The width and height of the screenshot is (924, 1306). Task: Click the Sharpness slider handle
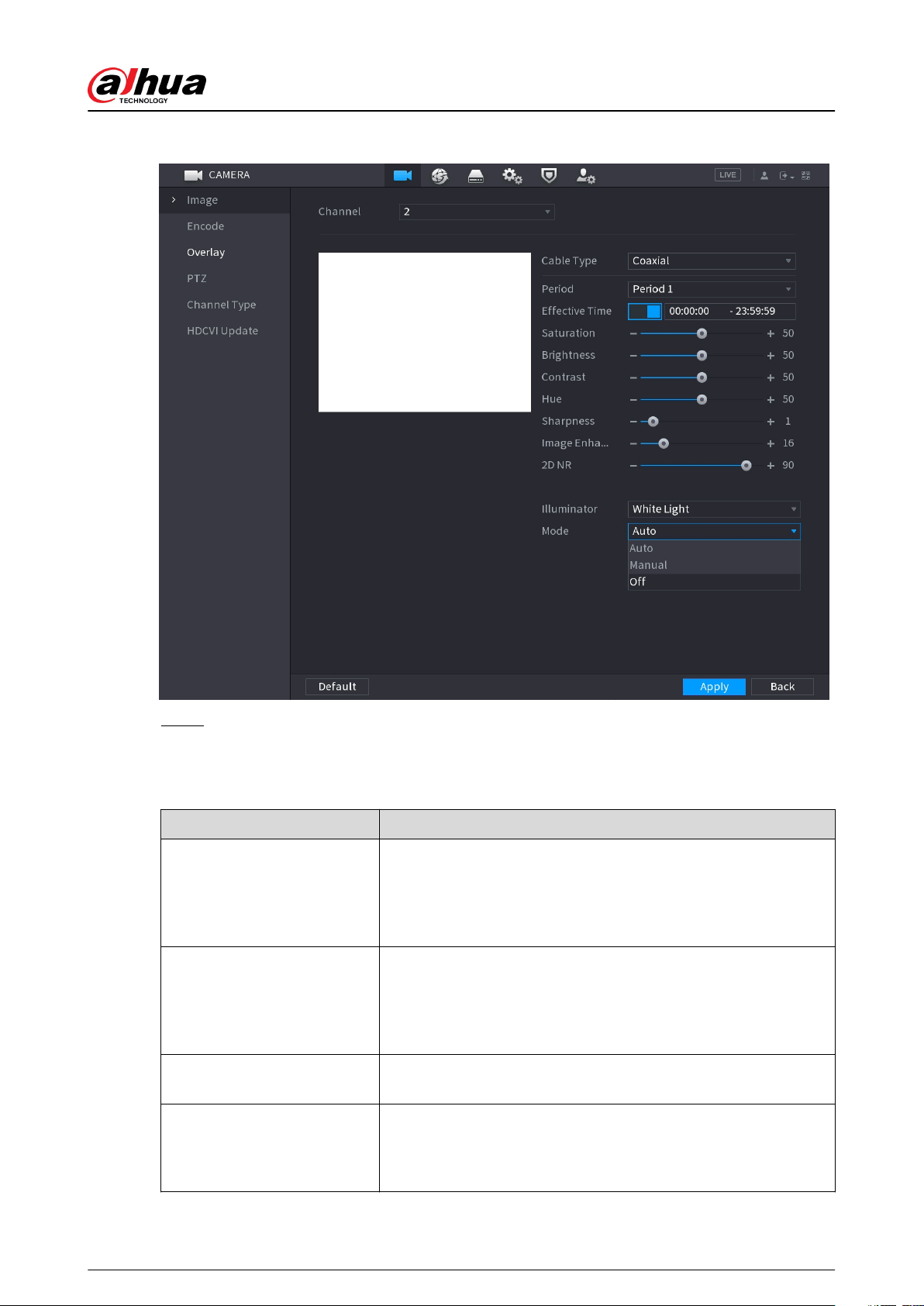pos(653,422)
